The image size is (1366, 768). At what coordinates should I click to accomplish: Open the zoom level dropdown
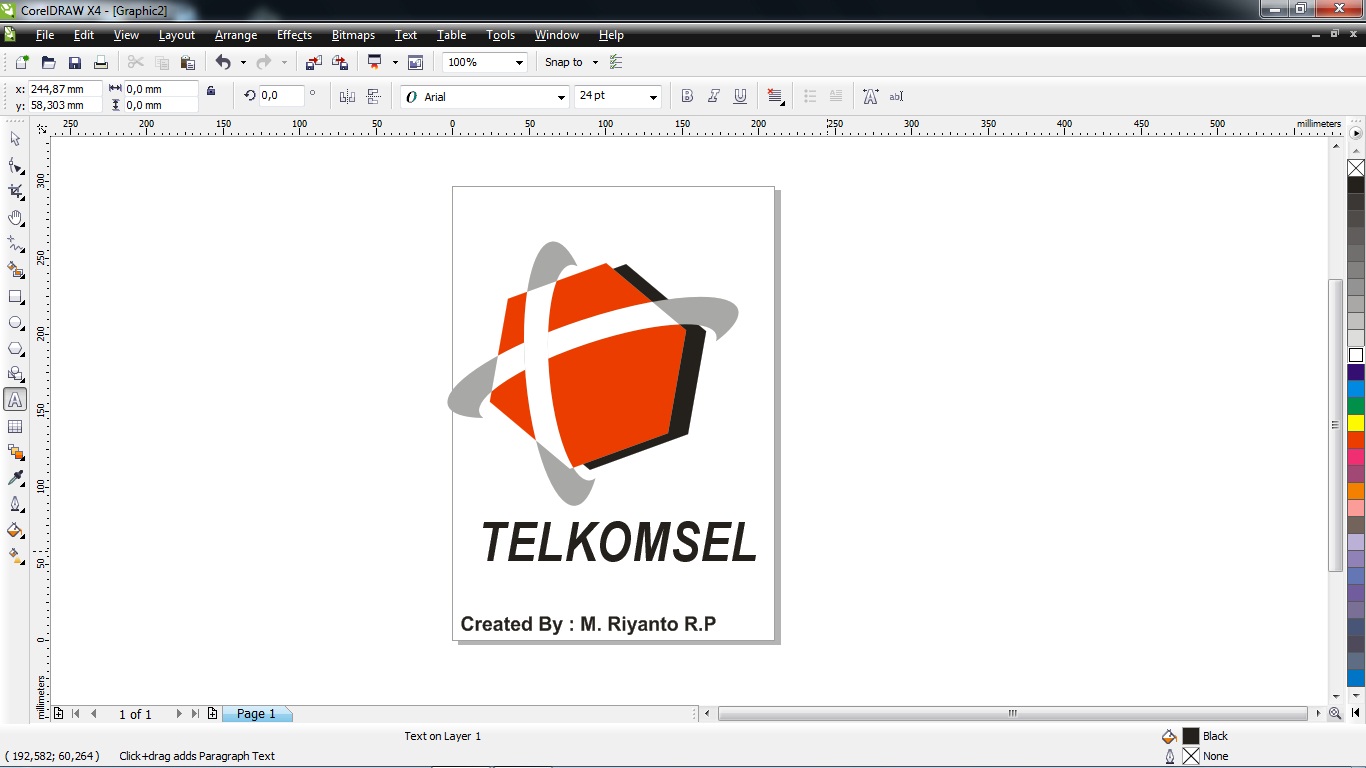pyautogui.click(x=519, y=62)
